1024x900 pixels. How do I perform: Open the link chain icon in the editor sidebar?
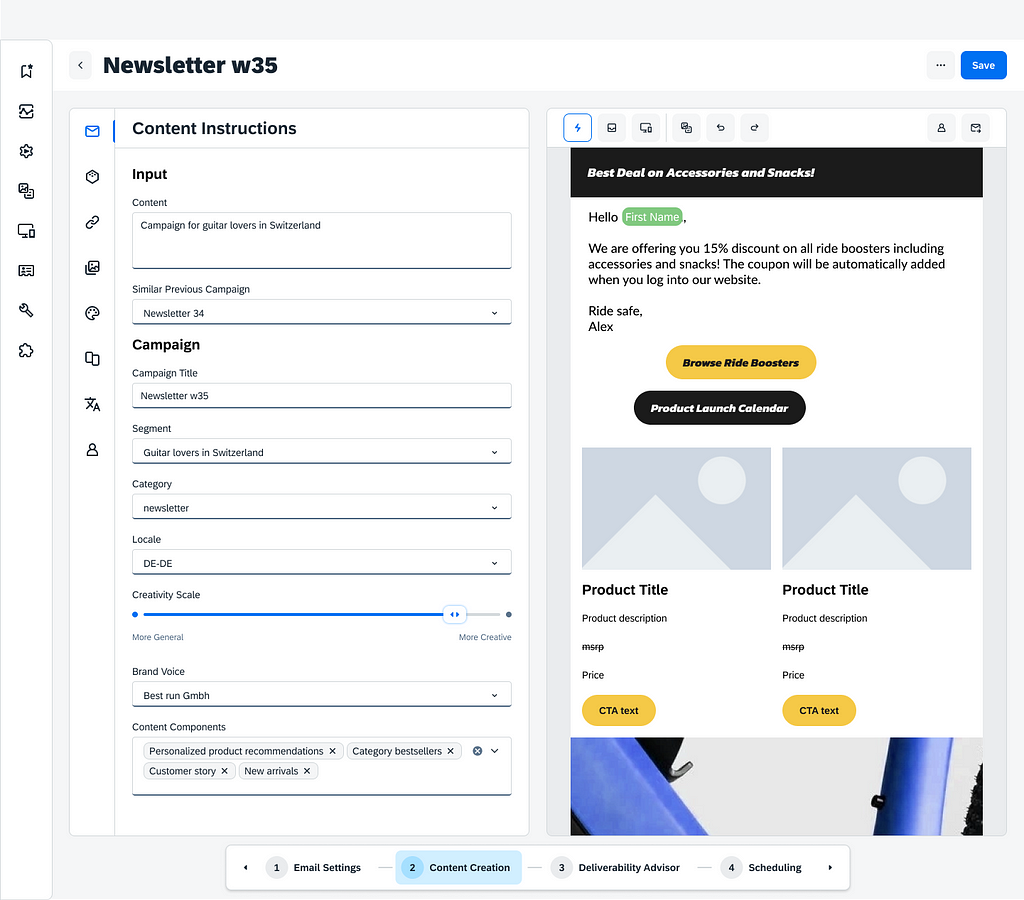pos(92,222)
